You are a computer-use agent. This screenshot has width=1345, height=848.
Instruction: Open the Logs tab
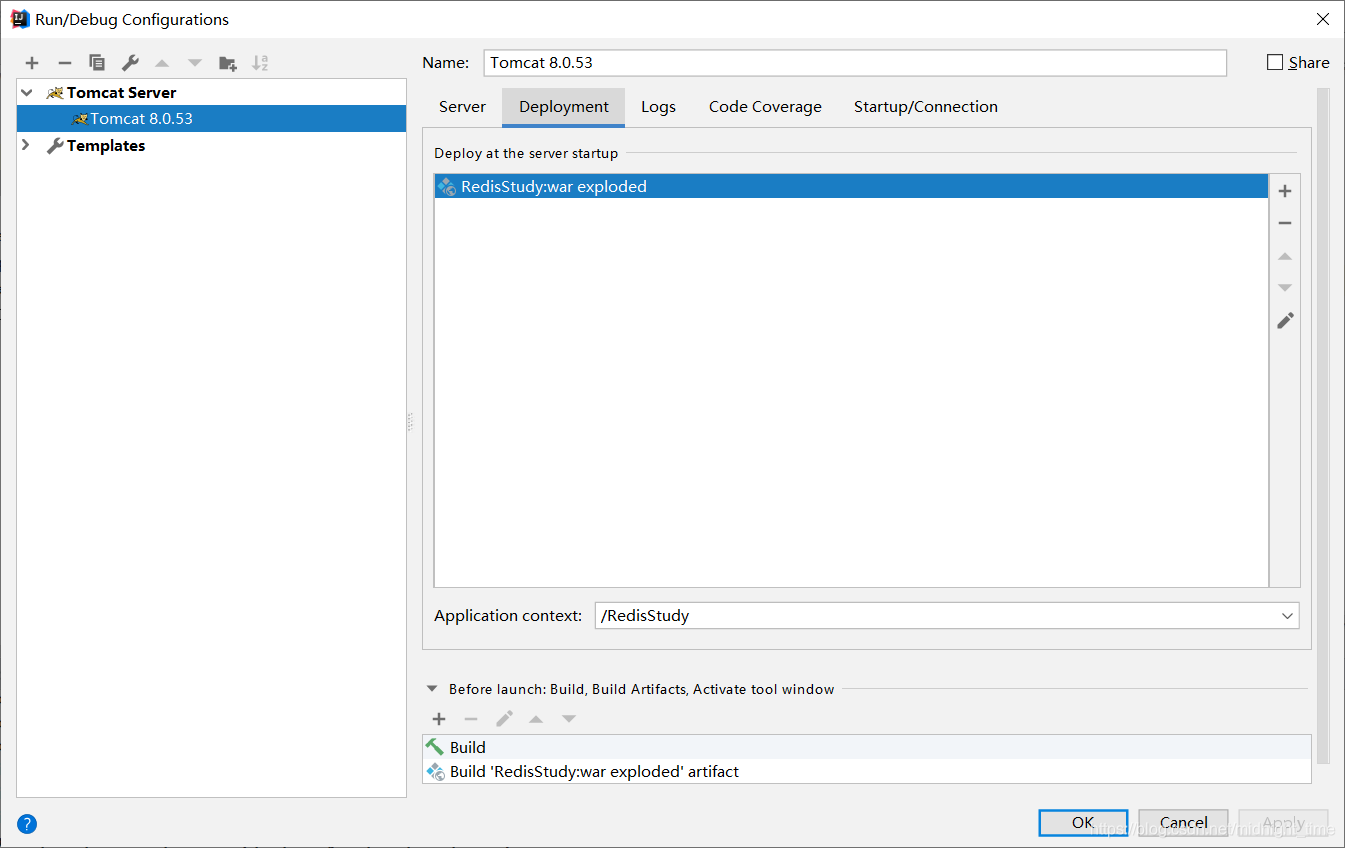(x=658, y=107)
